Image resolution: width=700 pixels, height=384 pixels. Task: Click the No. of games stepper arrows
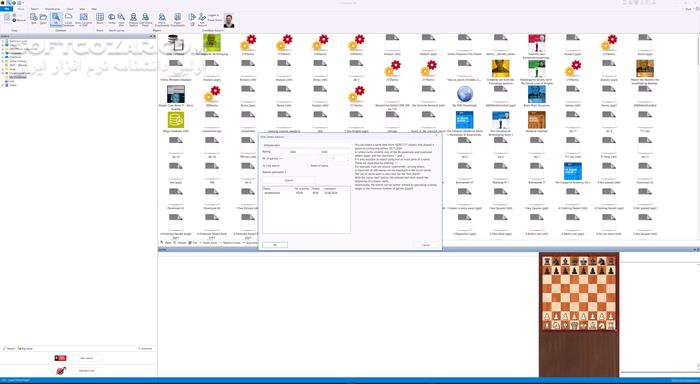click(348, 159)
